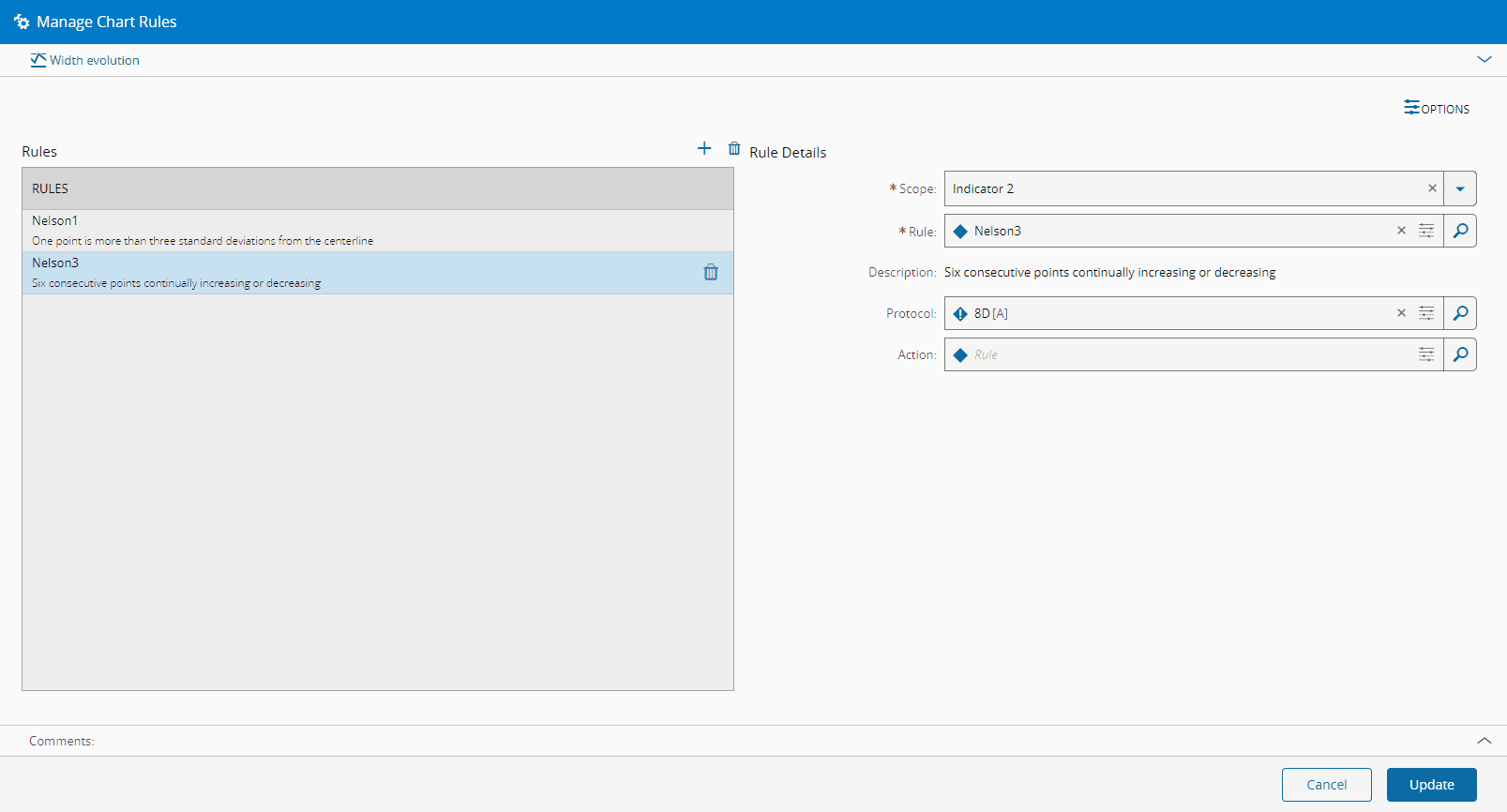Click the add rule plus icon

click(704, 148)
